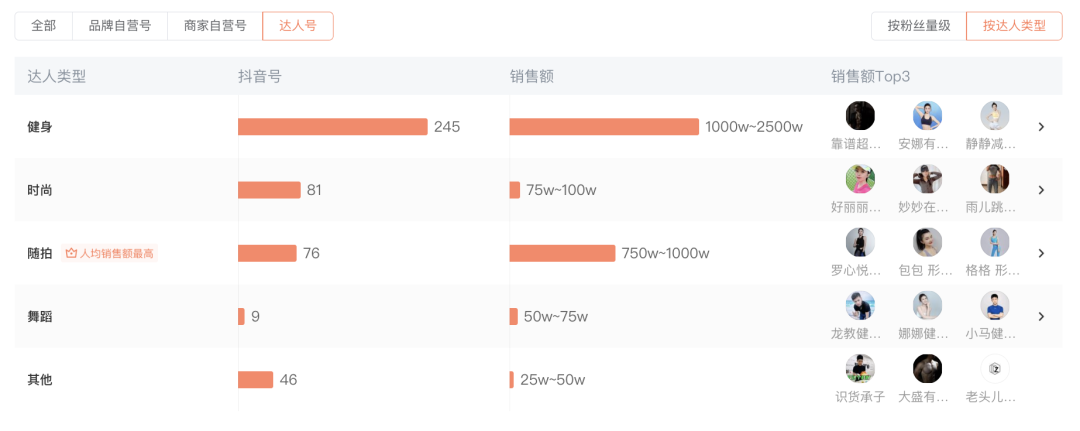This screenshot has width=1080, height=431.
Task: Expand 随拍 row chevron arrow
Action: tap(1041, 253)
